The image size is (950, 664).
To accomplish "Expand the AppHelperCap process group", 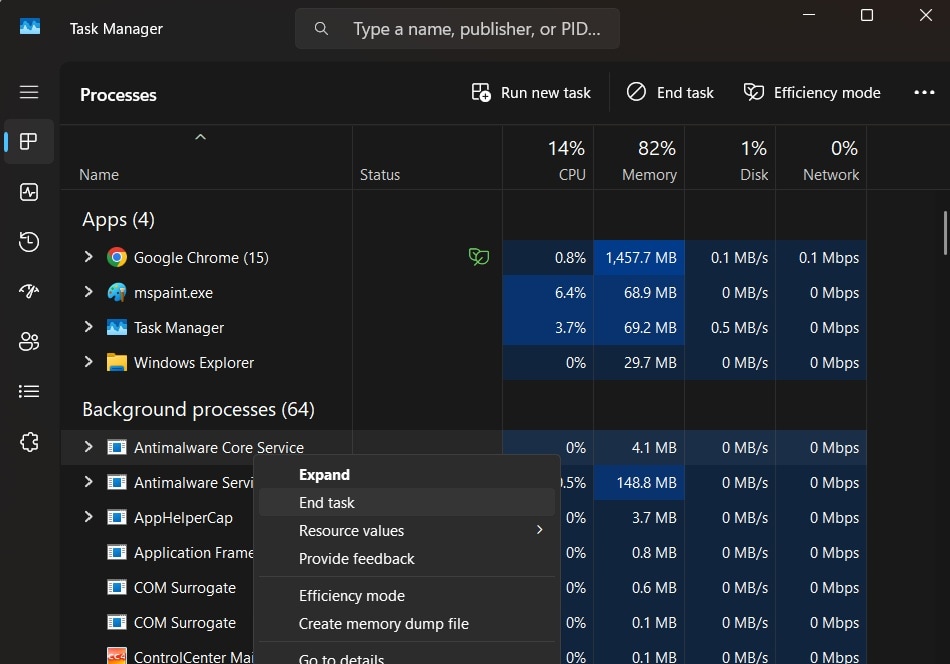I will coord(88,517).
